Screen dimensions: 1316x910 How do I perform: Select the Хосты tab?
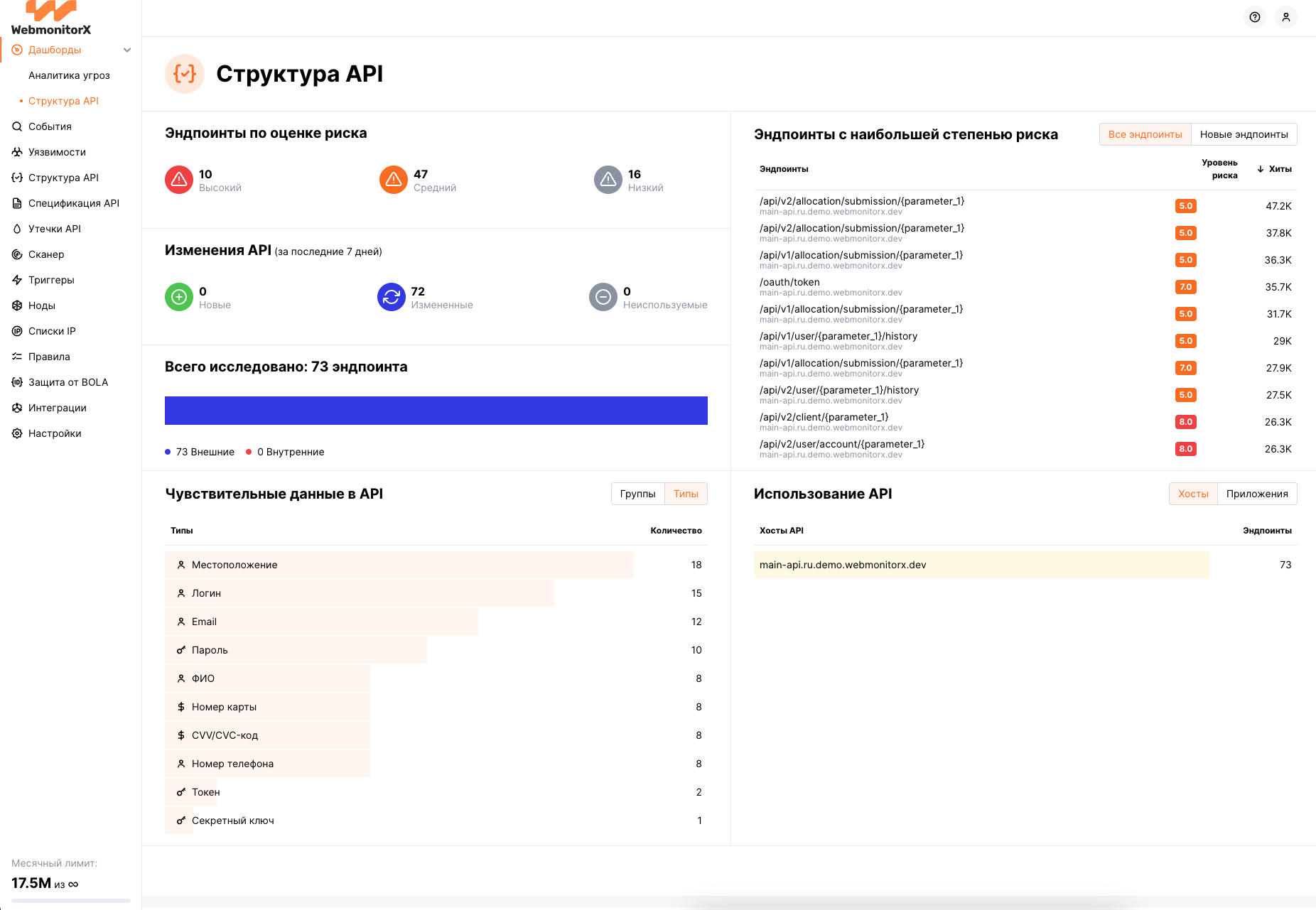click(1193, 494)
